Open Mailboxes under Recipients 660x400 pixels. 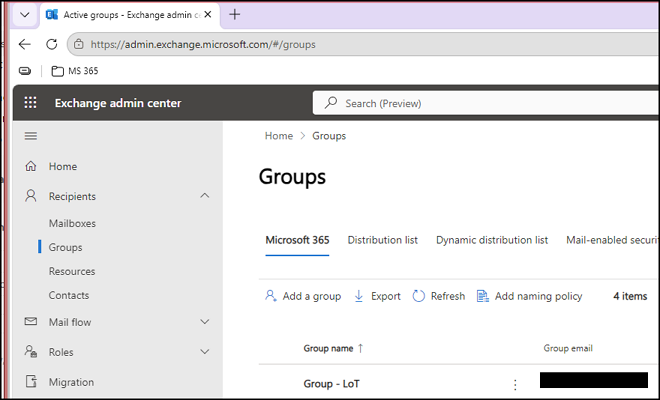(x=72, y=223)
